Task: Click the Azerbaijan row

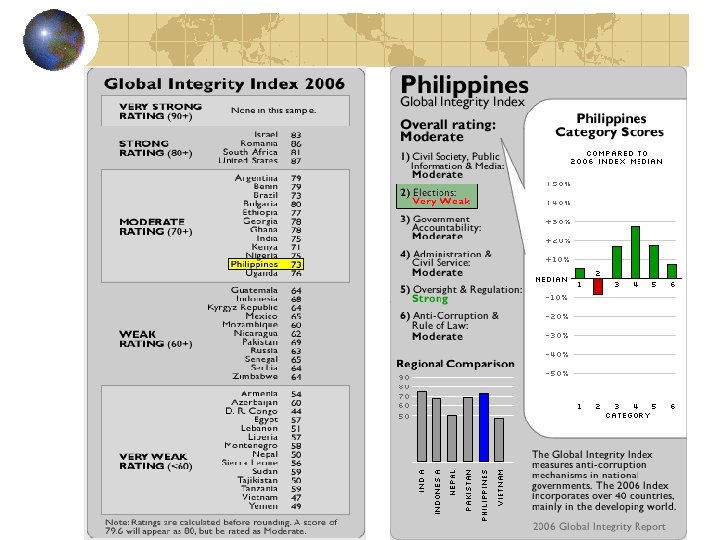Action: point(266,403)
